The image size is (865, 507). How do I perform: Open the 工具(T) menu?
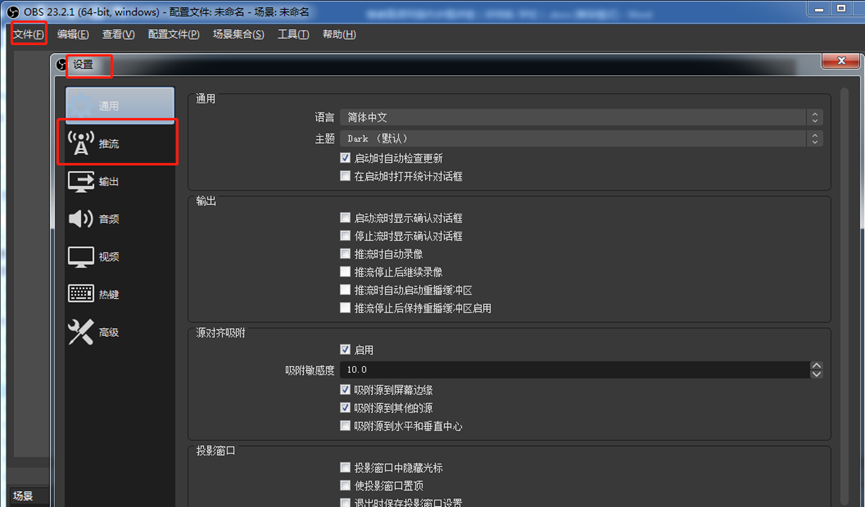tap(293, 34)
